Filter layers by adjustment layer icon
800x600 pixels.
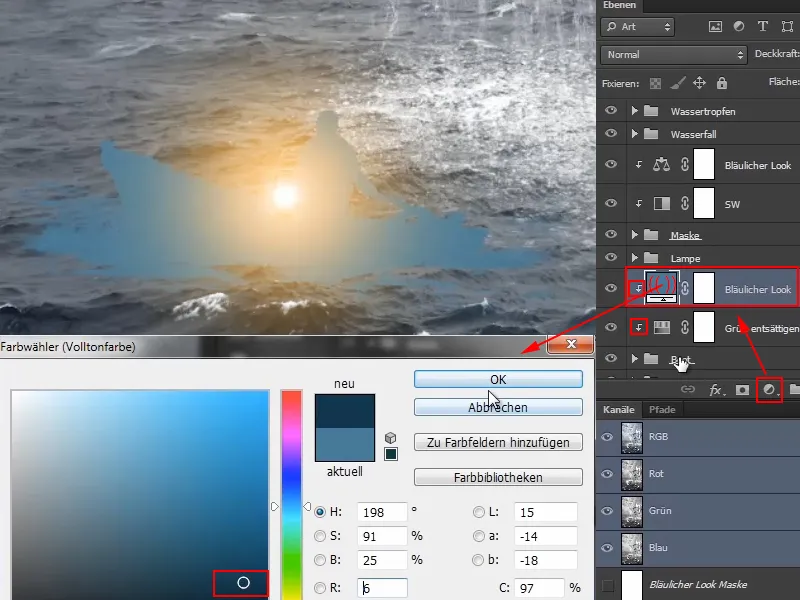739,27
